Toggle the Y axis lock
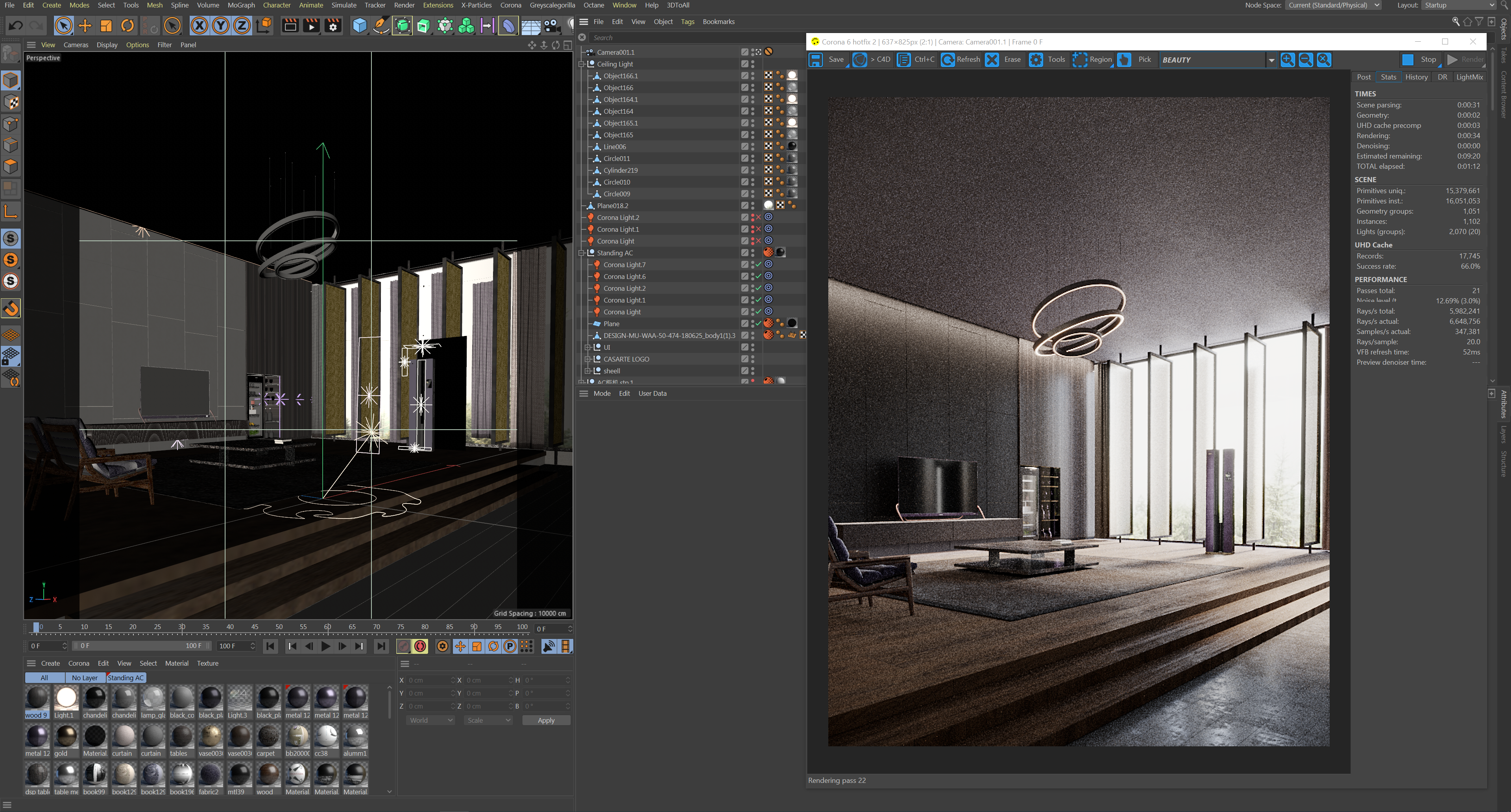This screenshot has width=1511, height=812. click(220, 25)
